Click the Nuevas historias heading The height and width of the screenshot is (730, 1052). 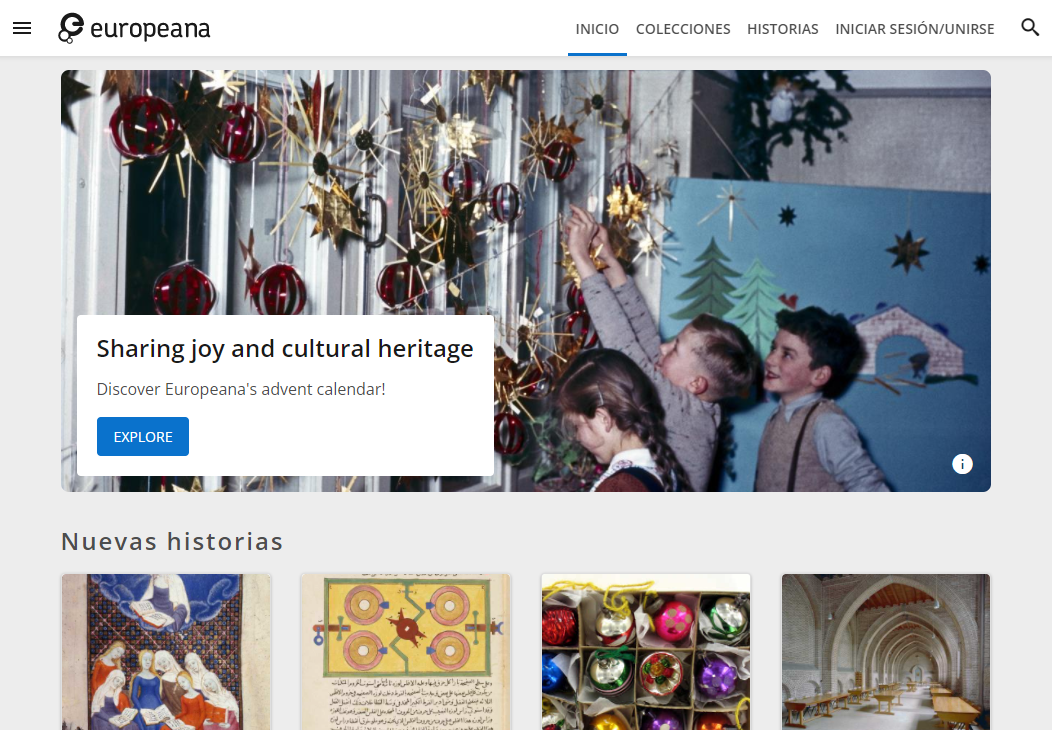tap(172, 541)
